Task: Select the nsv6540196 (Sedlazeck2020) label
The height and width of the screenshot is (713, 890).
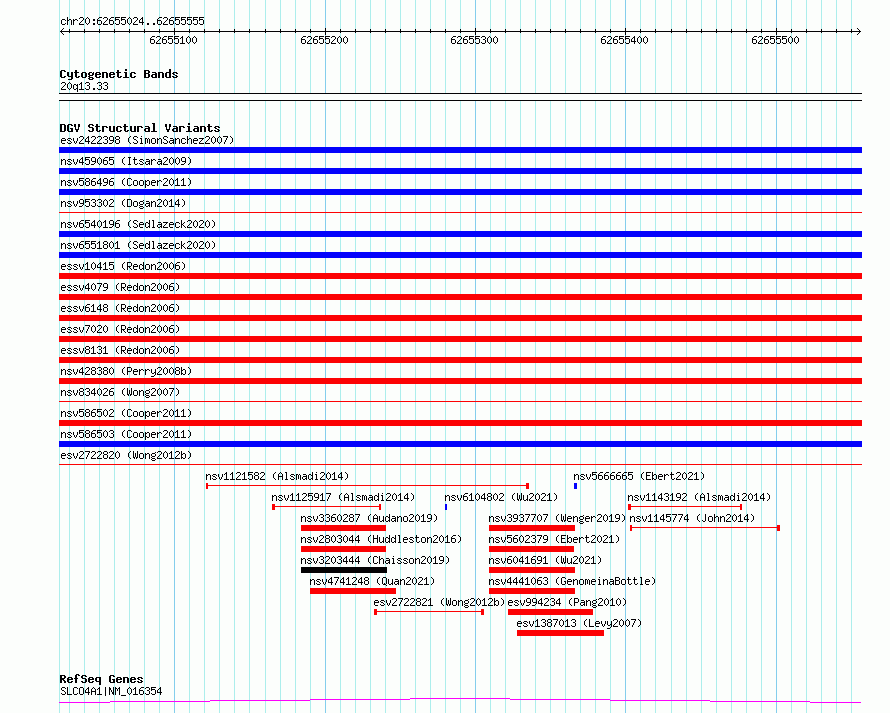Action: pos(138,224)
